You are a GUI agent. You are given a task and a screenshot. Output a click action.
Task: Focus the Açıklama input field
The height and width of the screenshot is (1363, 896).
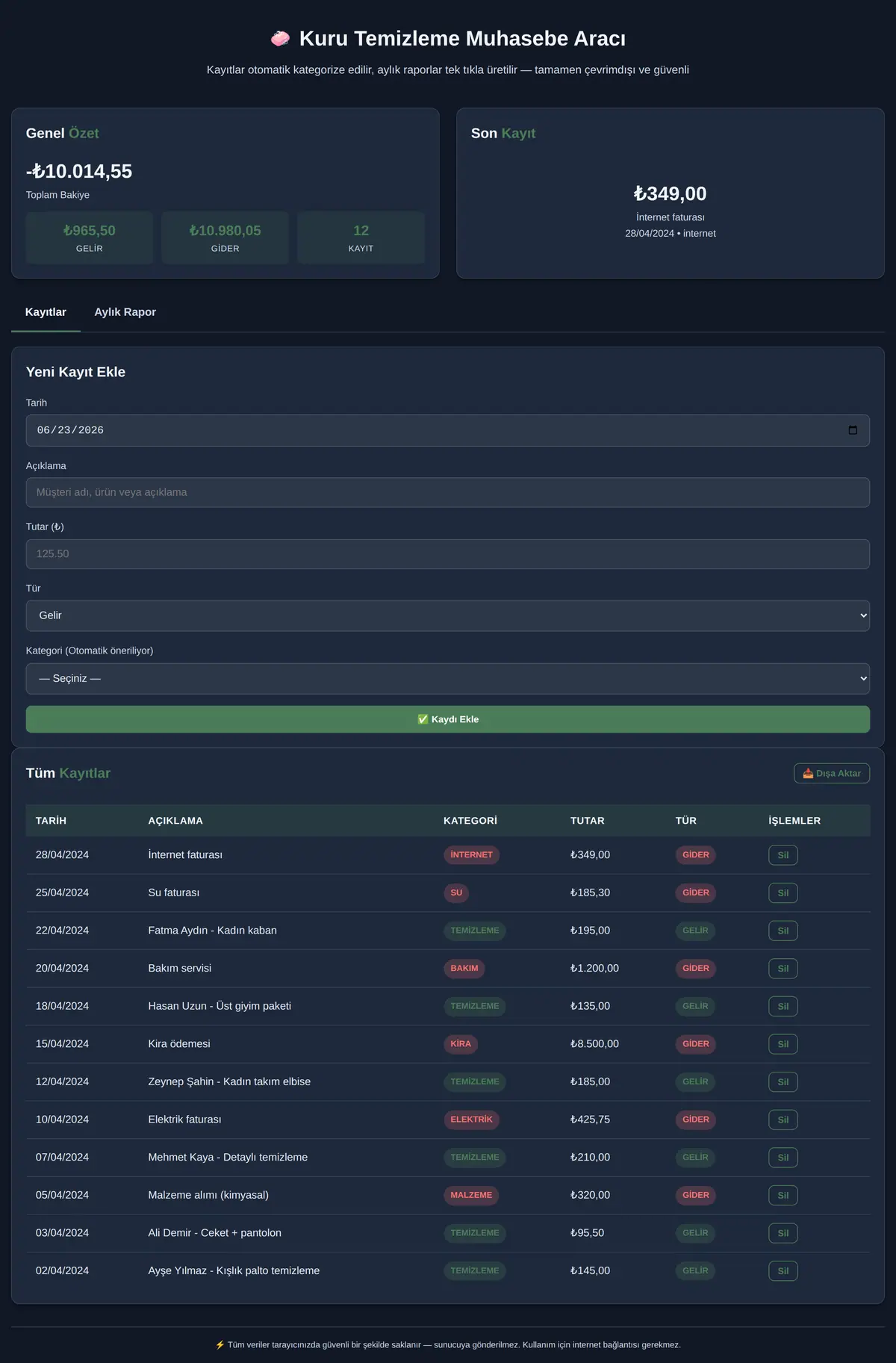[x=448, y=492]
